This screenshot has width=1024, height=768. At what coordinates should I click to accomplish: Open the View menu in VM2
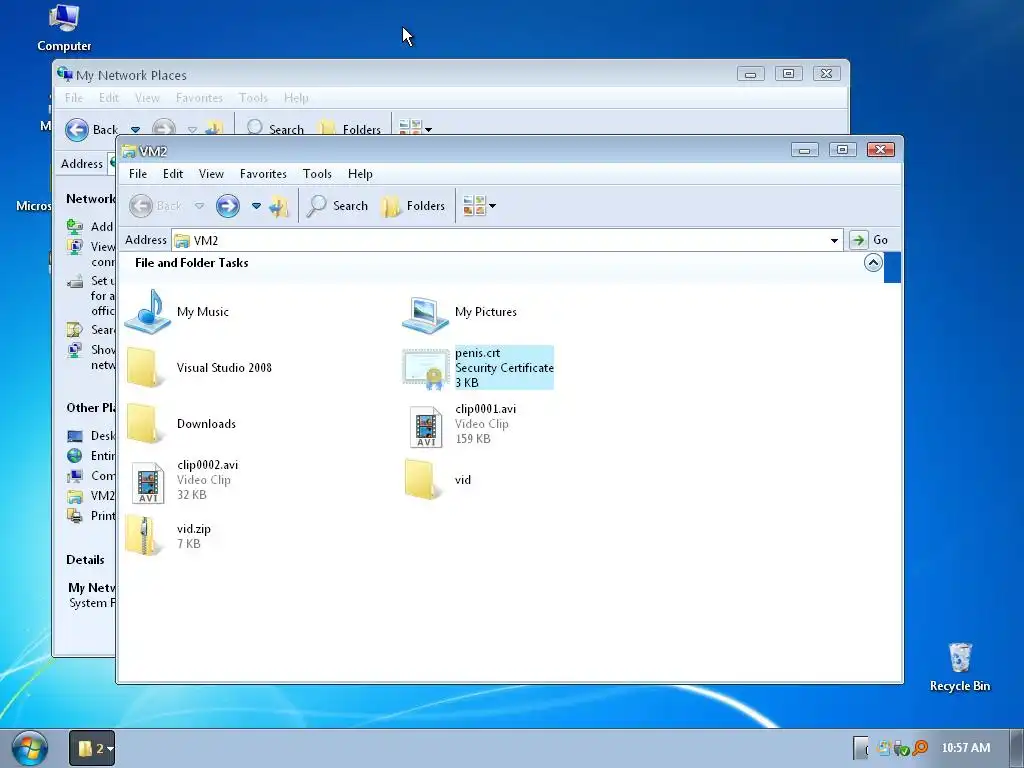point(211,174)
